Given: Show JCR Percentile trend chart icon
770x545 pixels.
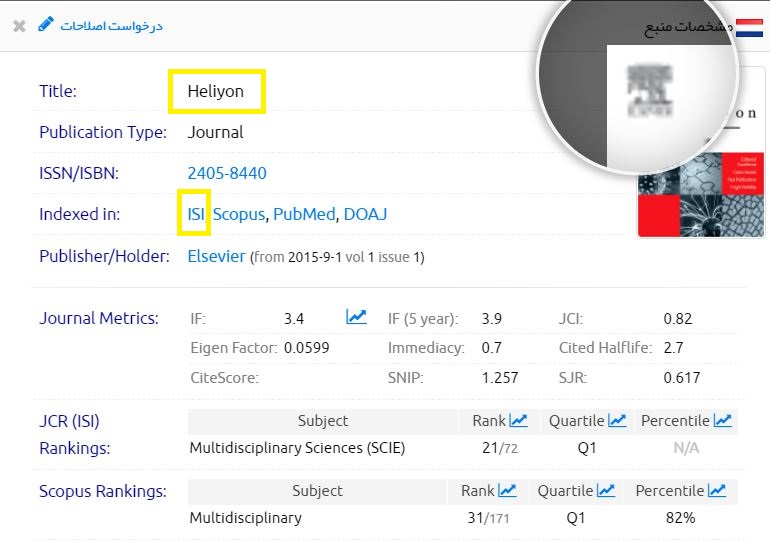Looking at the screenshot, I should (x=722, y=421).
